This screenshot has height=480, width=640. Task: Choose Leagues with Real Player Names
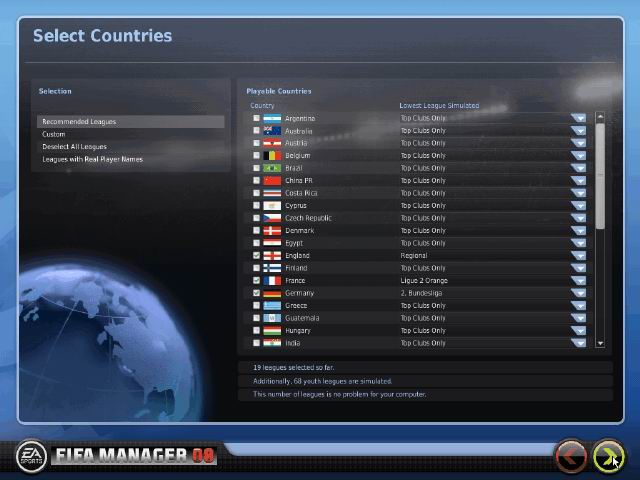click(131, 159)
